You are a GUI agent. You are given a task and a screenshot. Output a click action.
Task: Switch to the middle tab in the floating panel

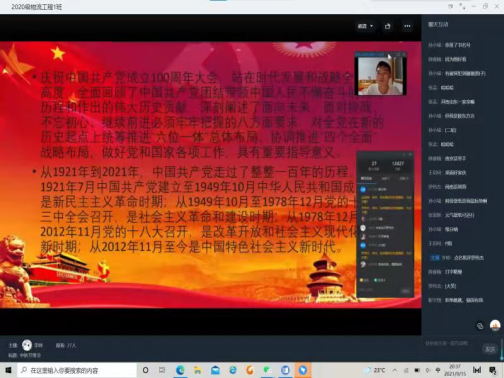coord(385,179)
